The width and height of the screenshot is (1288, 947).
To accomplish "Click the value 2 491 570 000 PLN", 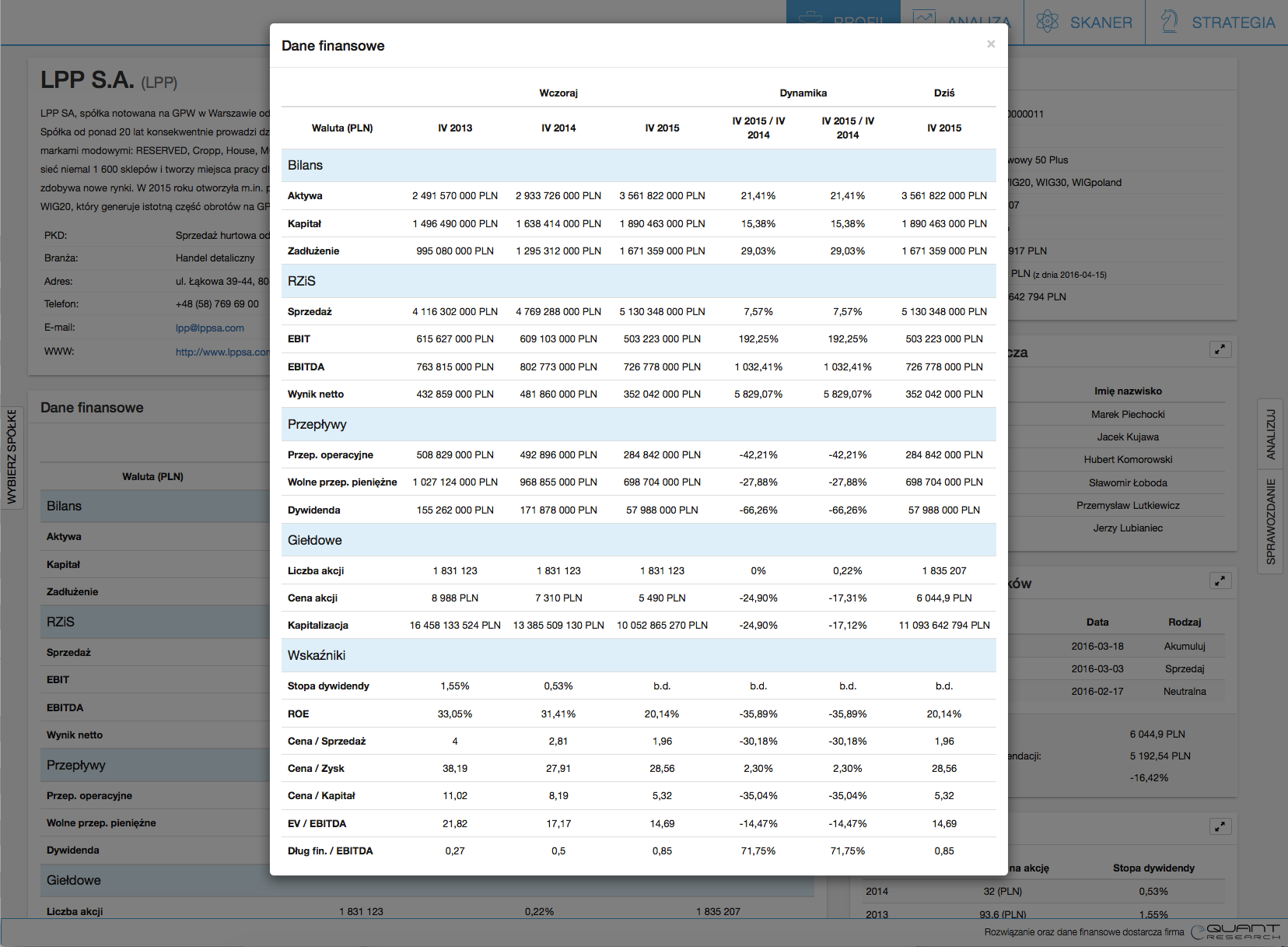I will tap(455, 196).
